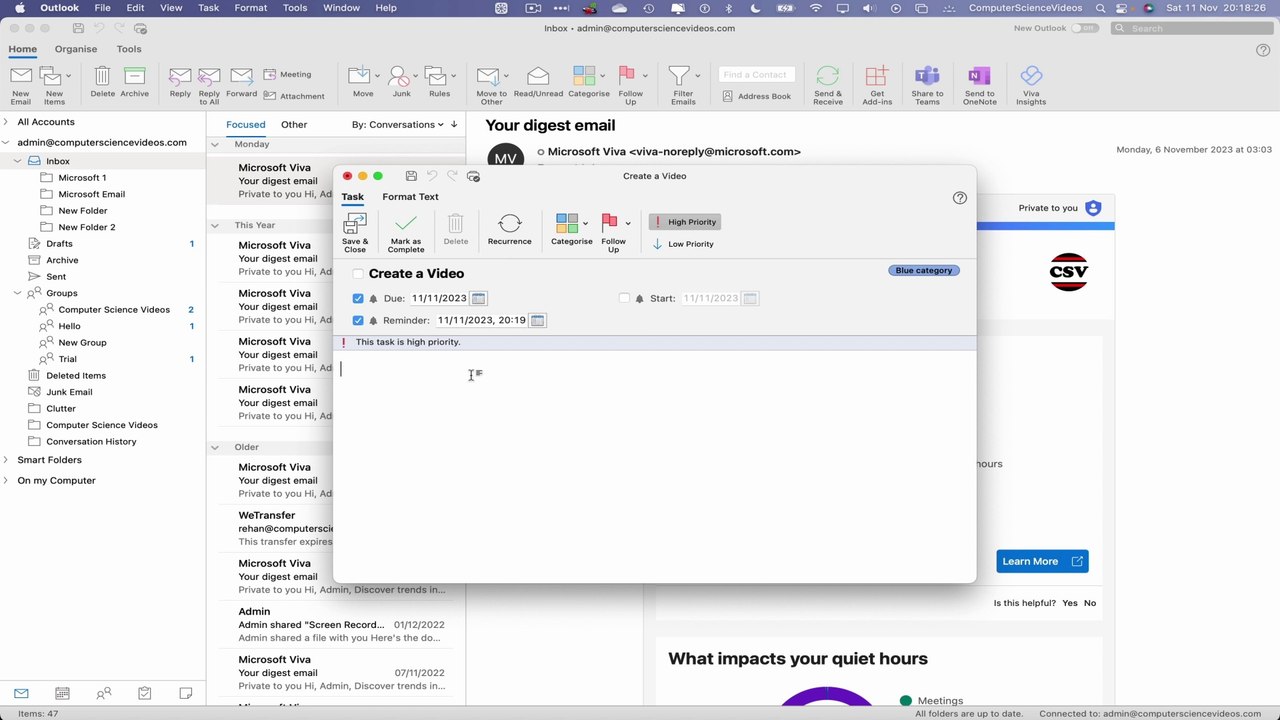Switch to Format Text tab

[x=410, y=197]
